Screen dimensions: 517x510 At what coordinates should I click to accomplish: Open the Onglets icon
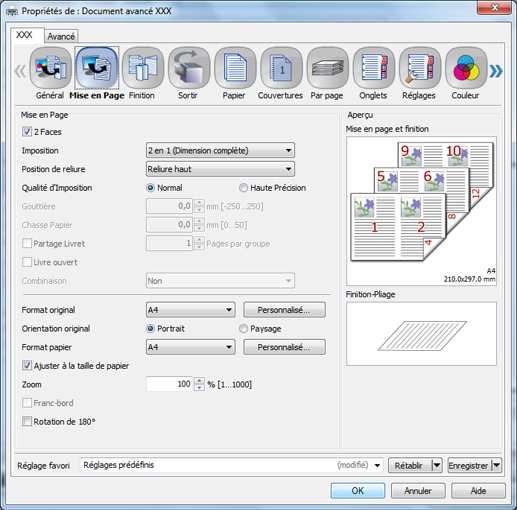coord(374,68)
